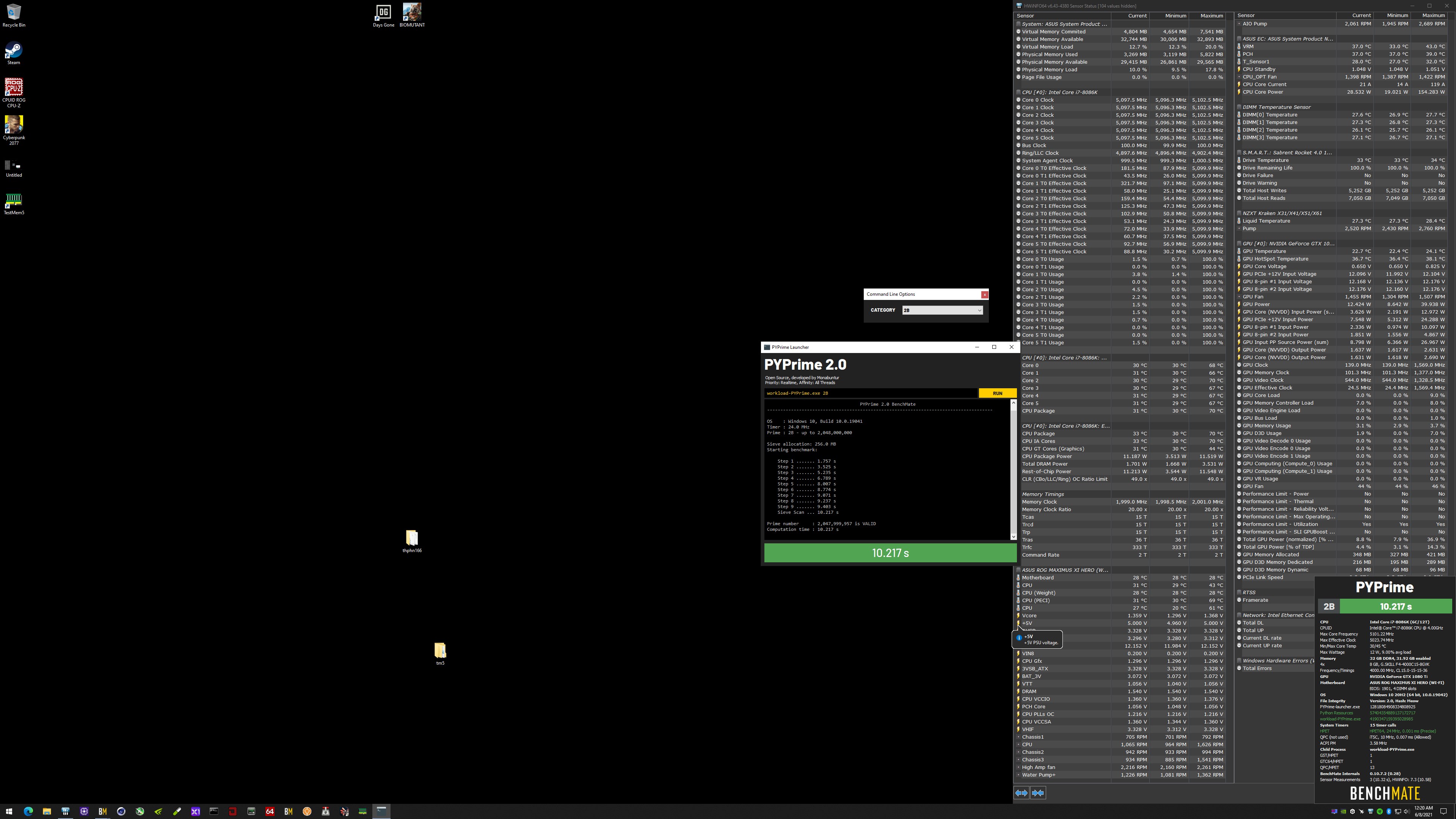
Task: Open EVGA Precision X1 taskbar icon
Action: tap(196, 811)
